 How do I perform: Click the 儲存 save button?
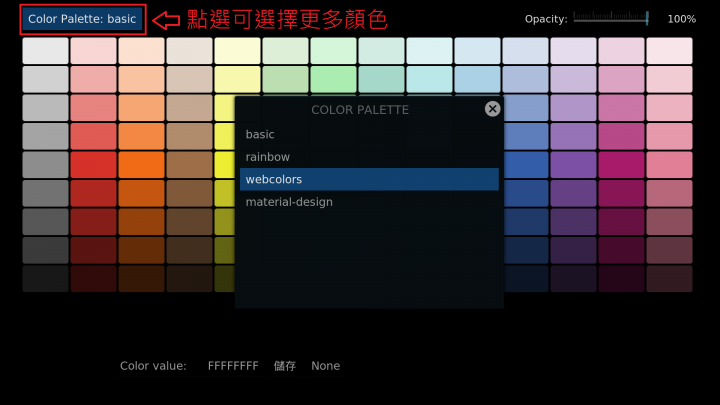(x=285, y=366)
